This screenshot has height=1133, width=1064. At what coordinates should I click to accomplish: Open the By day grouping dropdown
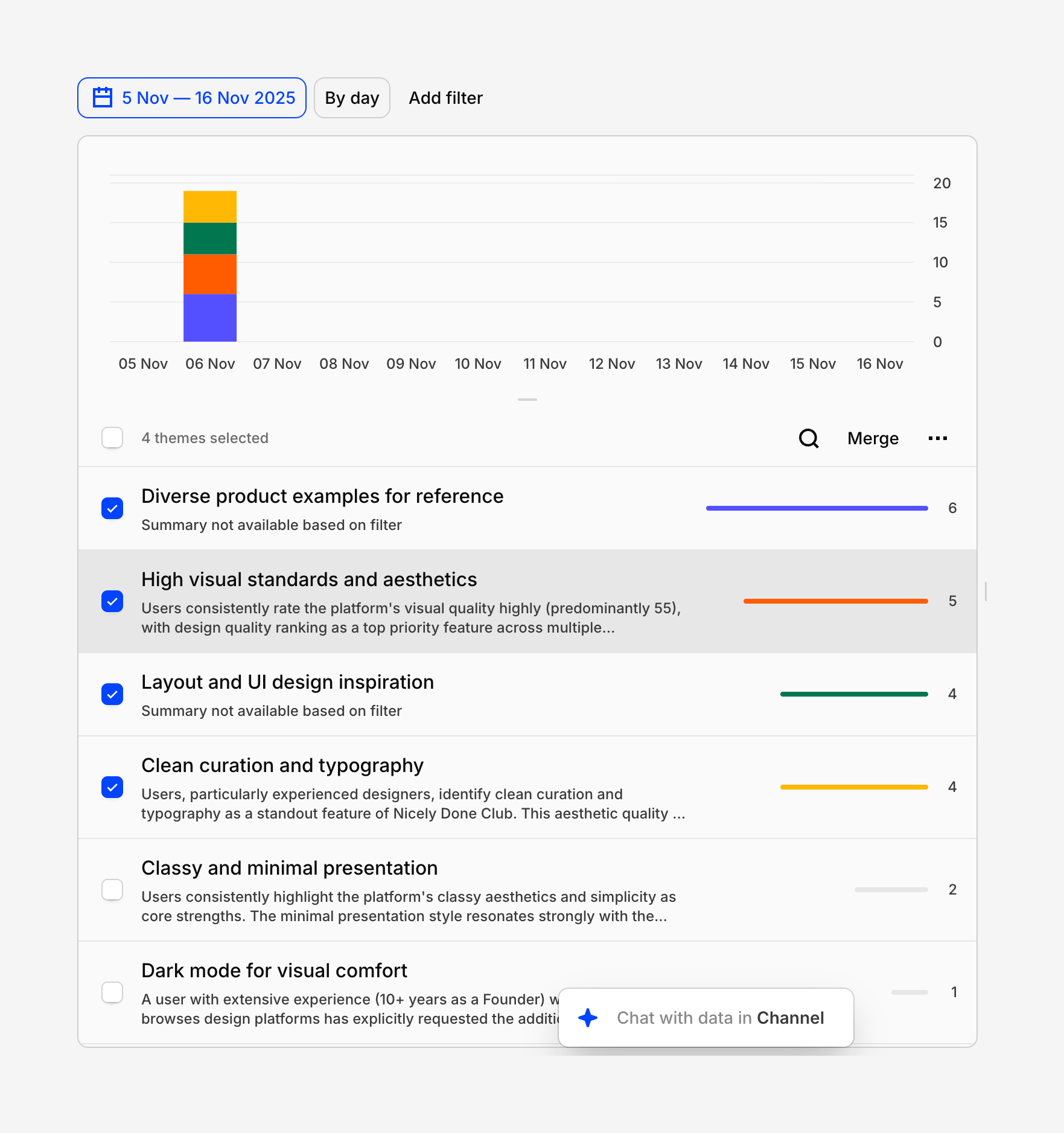352,98
